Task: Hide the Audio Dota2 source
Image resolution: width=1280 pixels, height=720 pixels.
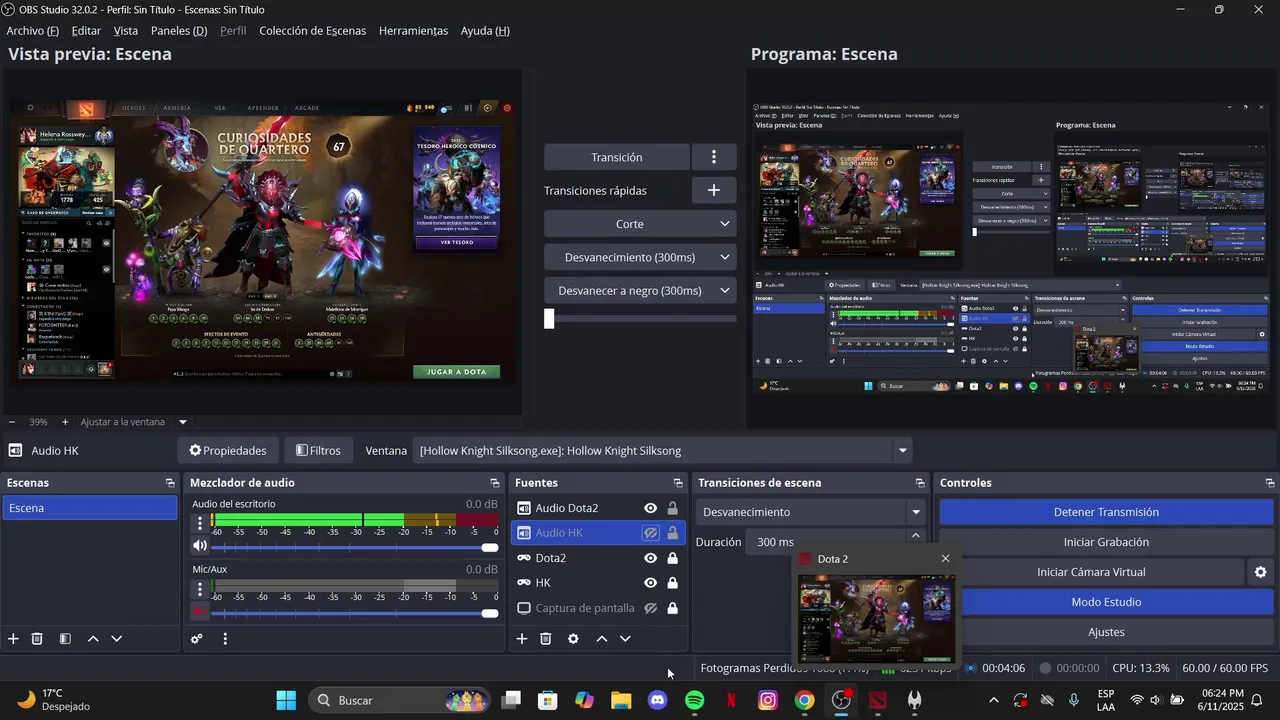Action: coord(651,508)
